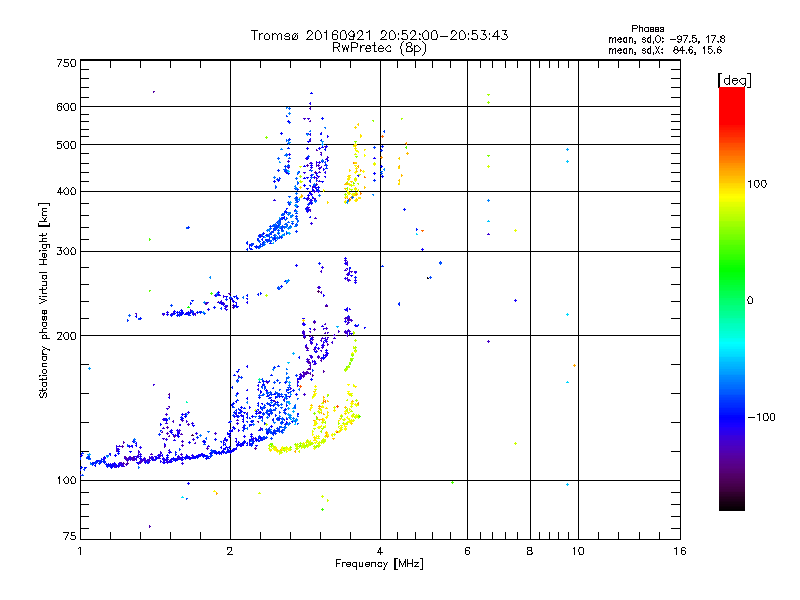800x600 pixels.
Task: Click the '400' y-axis tick label
Action: coord(66,192)
